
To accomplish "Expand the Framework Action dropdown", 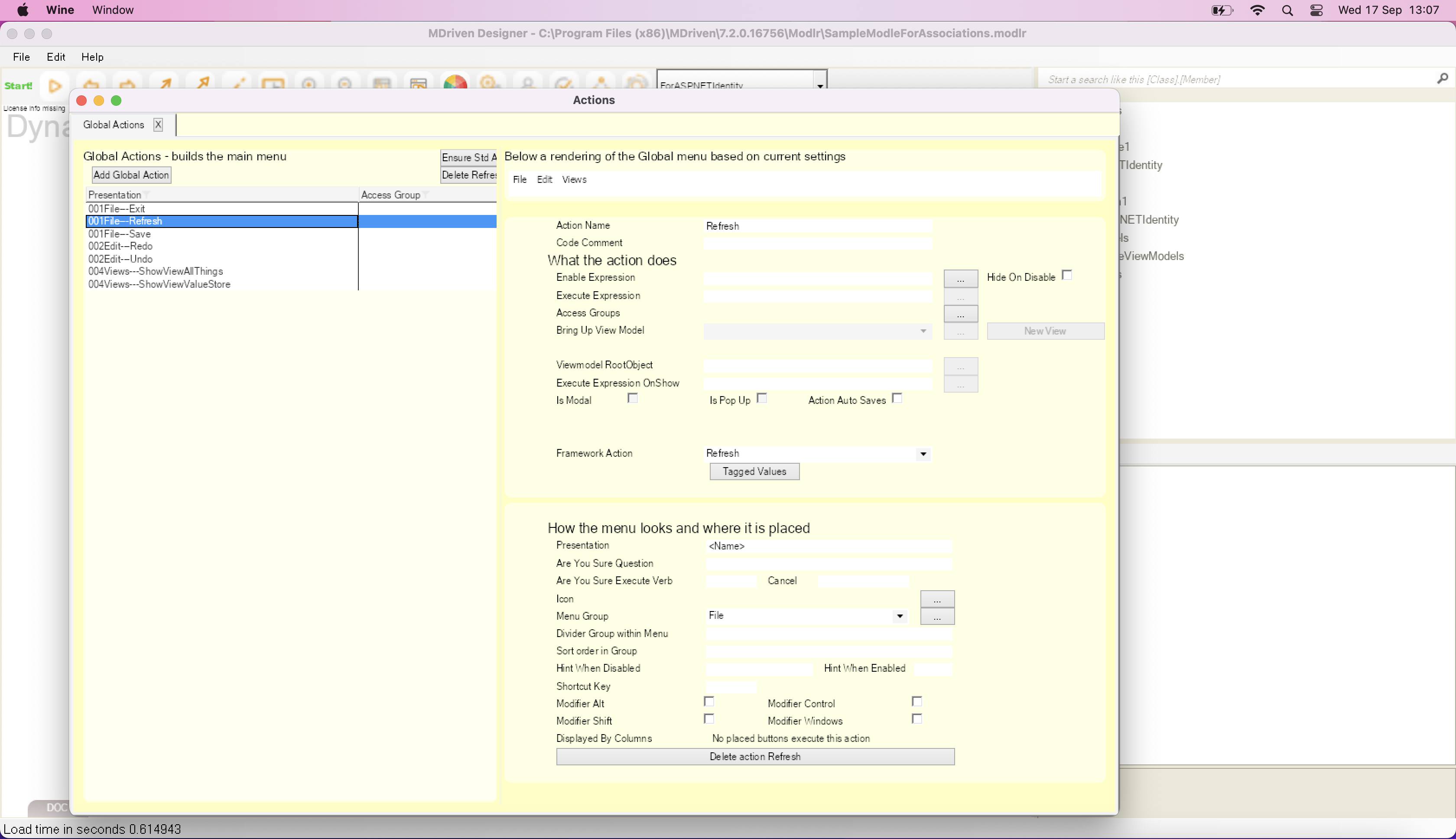I will pyautogui.click(x=923, y=454).
